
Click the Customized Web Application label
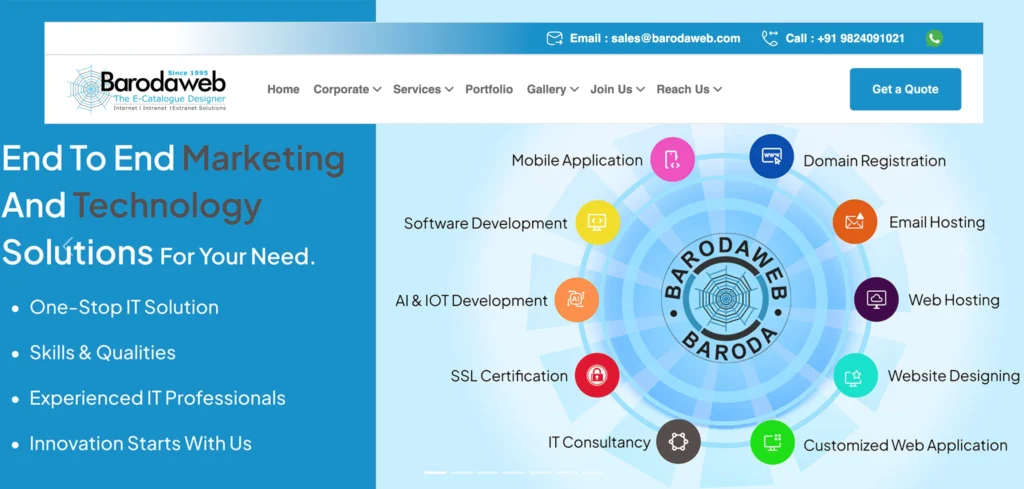905,445
